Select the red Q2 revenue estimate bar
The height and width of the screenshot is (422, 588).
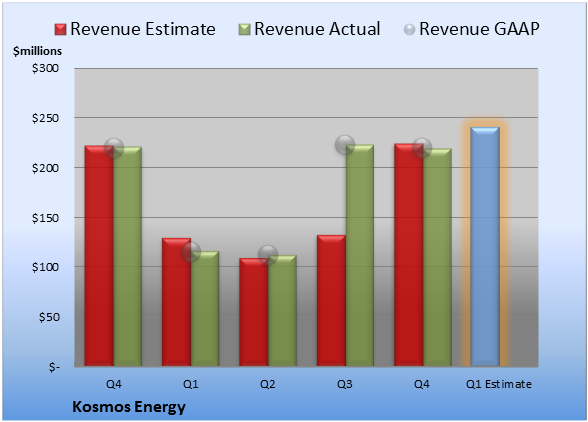click(x=254, y=312)
